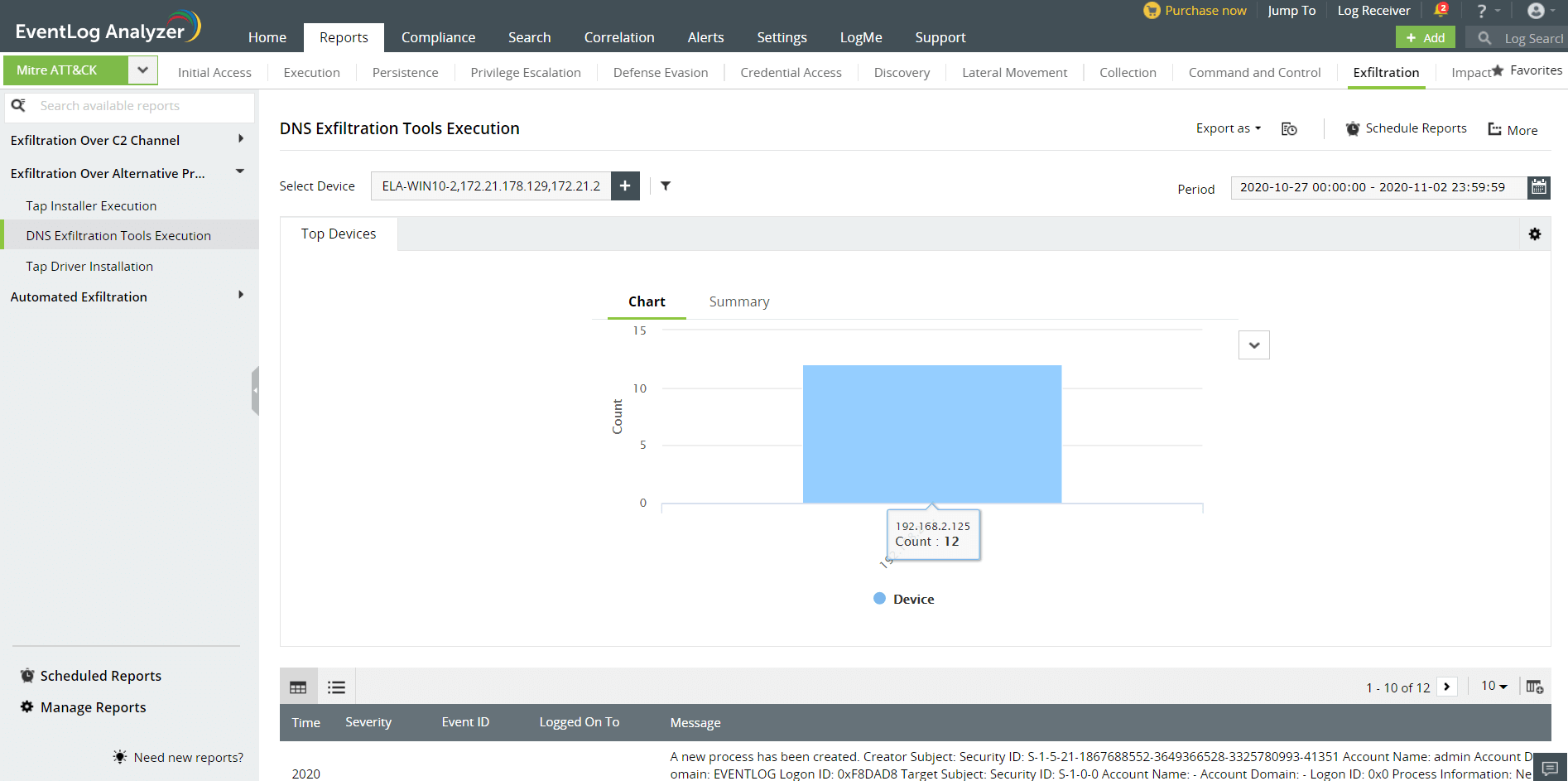The height and width of the screenshot is (781, 1568).
Task: Open the Support tab
Action: [940, 37]
